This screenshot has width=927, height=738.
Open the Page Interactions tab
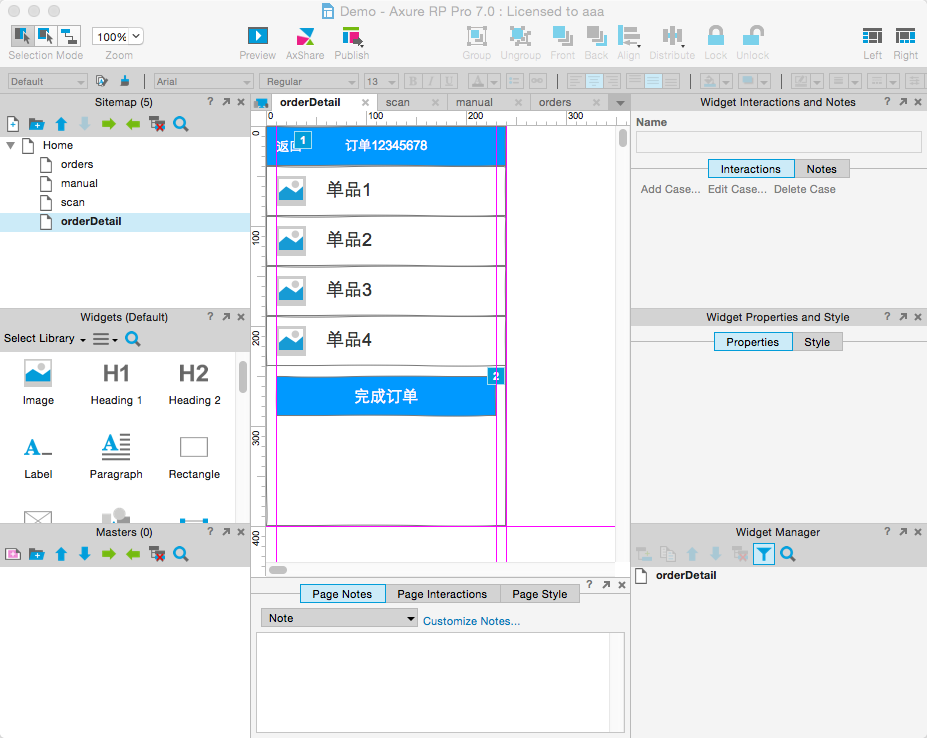pos(442,594)
